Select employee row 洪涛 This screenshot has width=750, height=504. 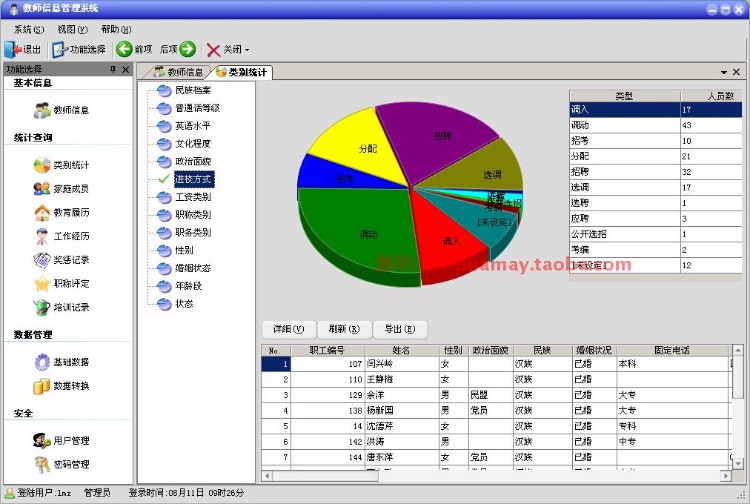(x=496, y=441)
